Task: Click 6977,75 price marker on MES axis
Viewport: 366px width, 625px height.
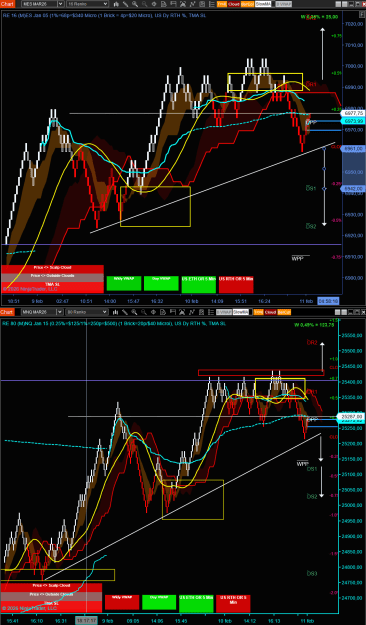Action: tap(353, 114)
